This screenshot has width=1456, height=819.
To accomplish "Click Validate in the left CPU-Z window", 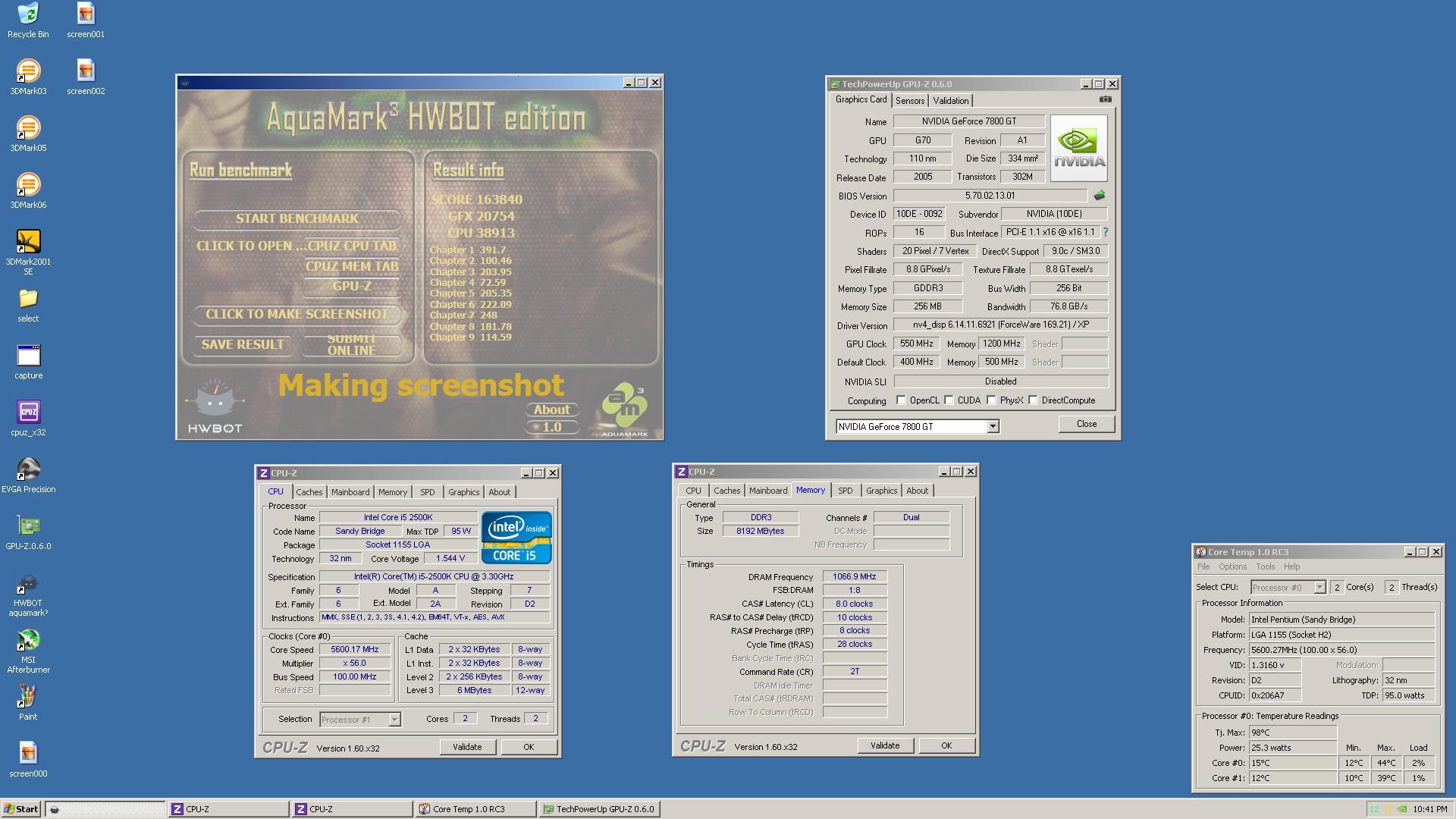I will (467, 747).
